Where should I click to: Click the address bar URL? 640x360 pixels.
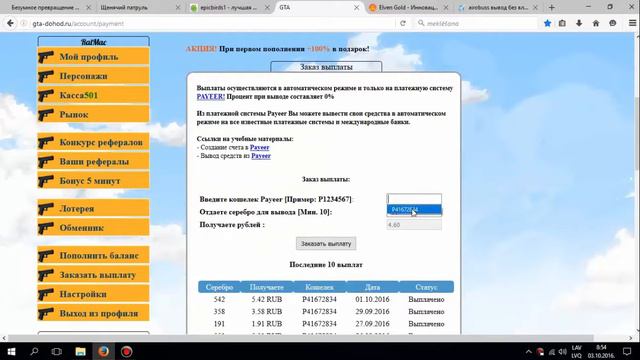pyautogui.click(x=78, y=24)
